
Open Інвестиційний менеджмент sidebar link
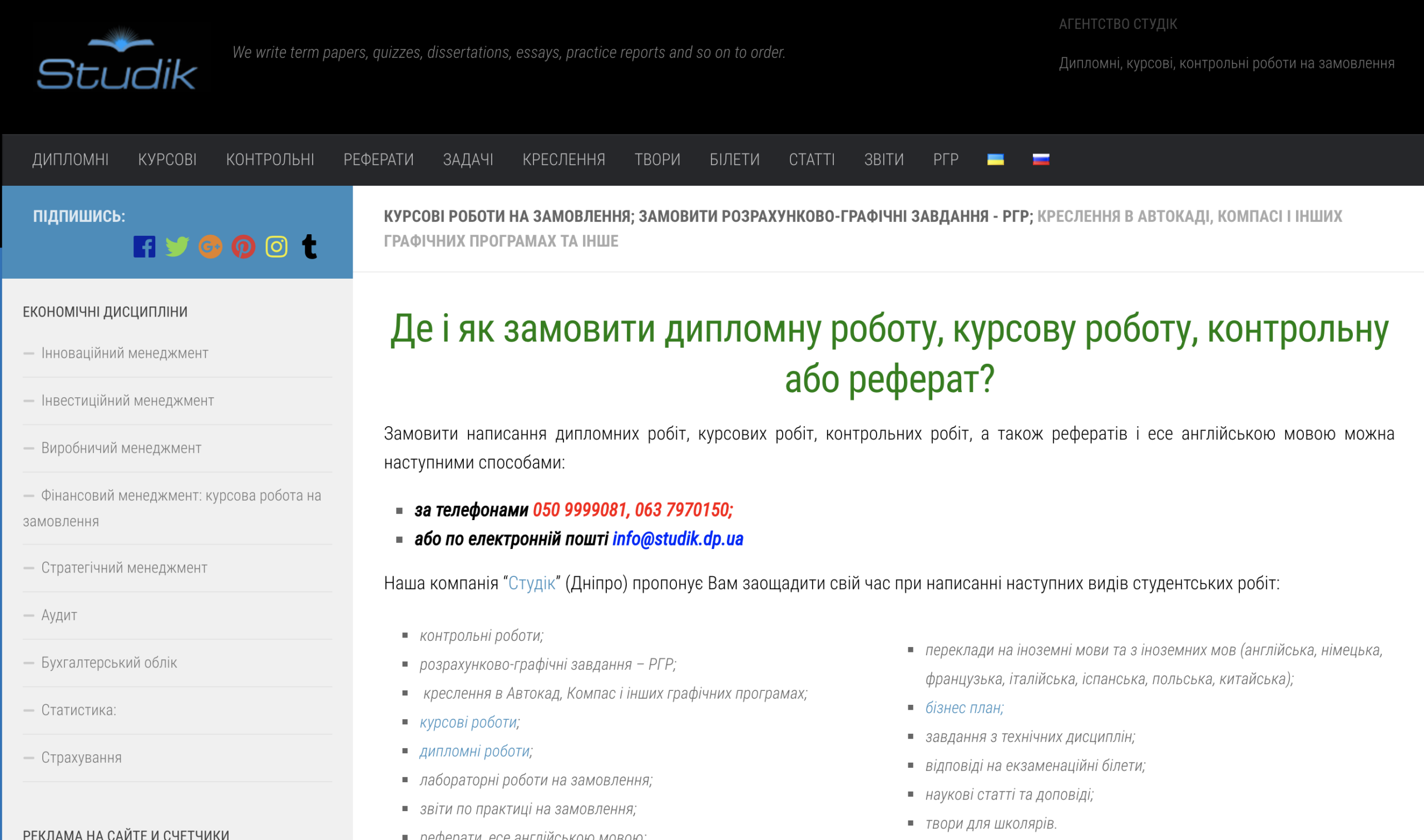pyautogui.click(x=127, y=401)
